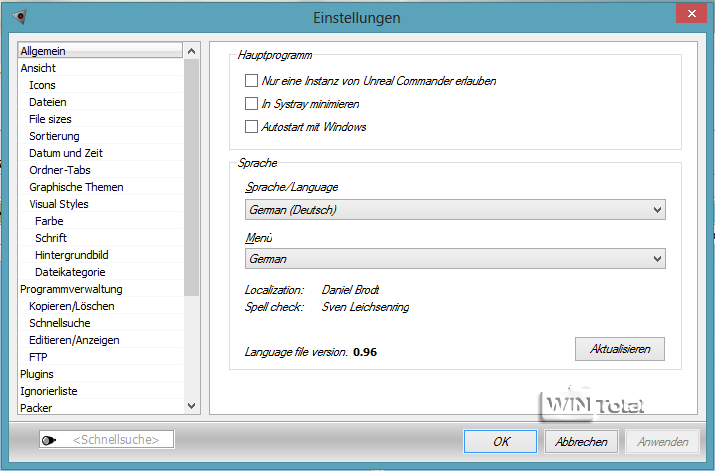Toggle In Systray minimieren checkbox

pos(251,104)
